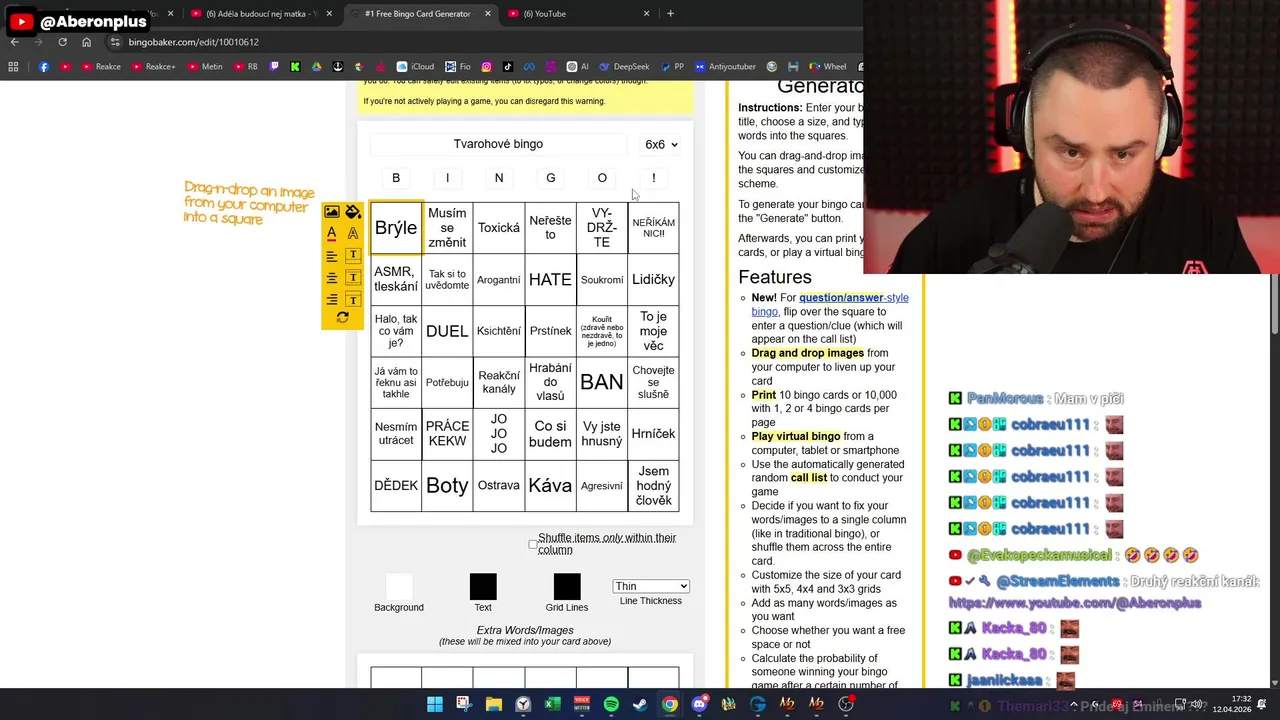Viewport: 1280px width, 720px height.
Task: Select the PRÁCE KEKW bingo square
Action: (447, 434)
